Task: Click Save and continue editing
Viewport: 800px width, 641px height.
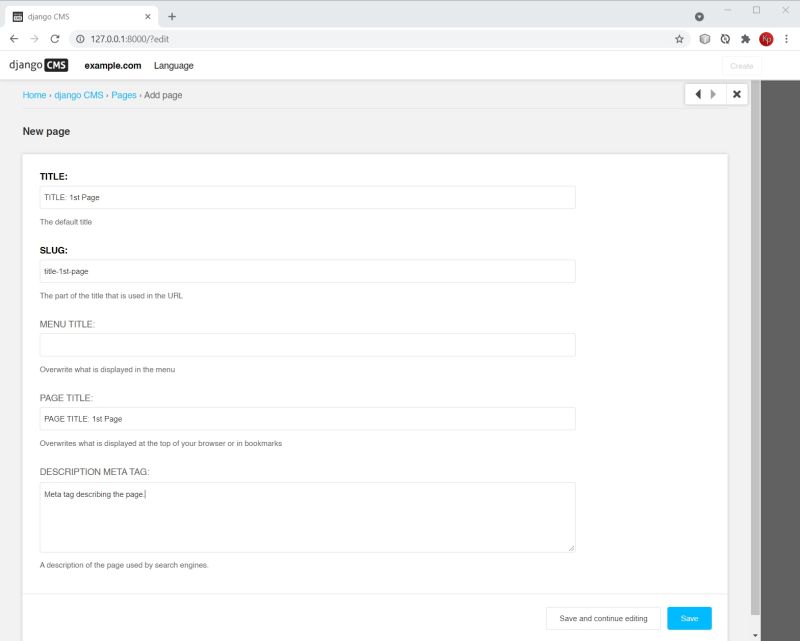Action: (602, 618)
